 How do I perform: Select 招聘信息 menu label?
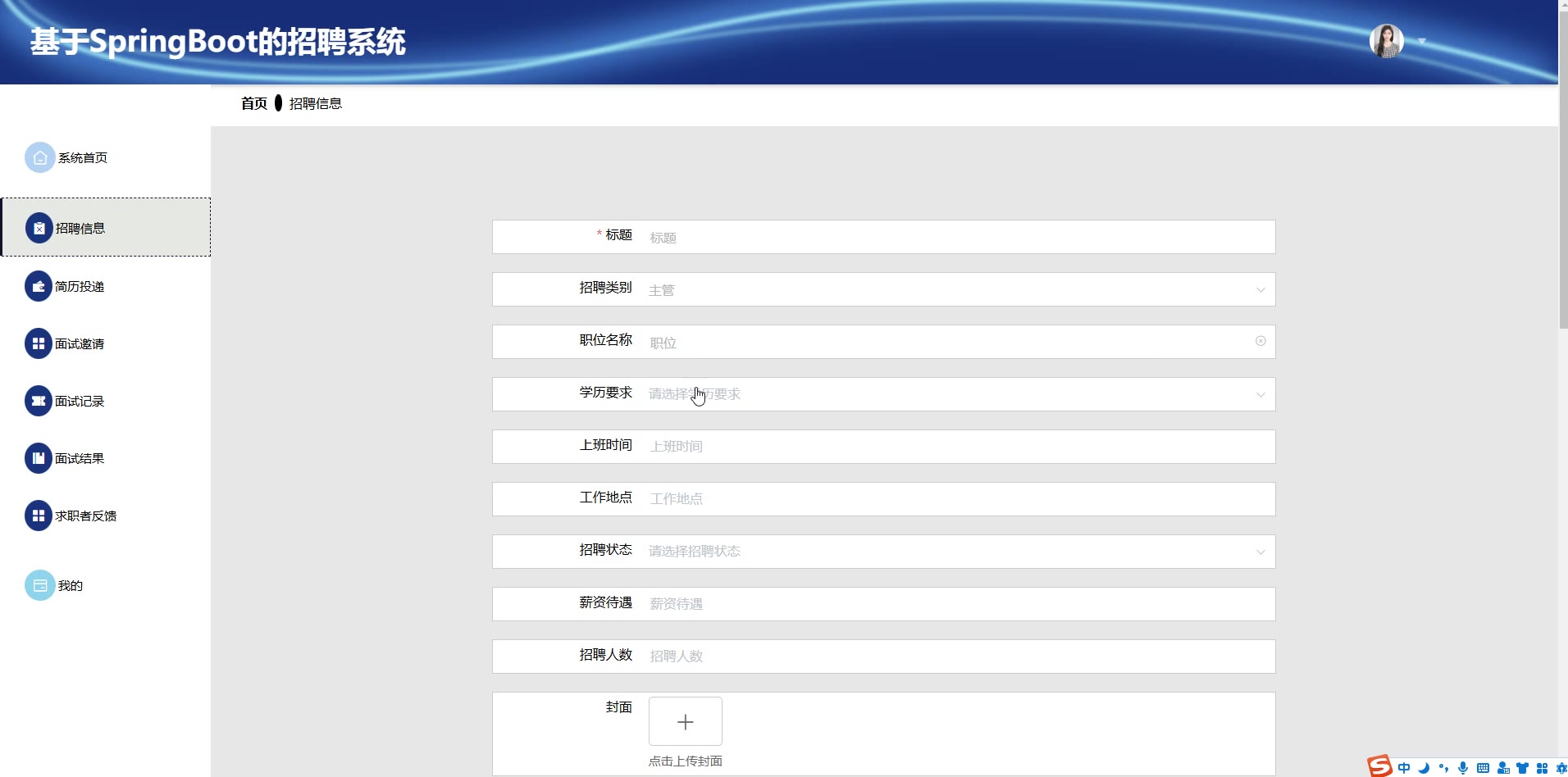coord(80,228)
